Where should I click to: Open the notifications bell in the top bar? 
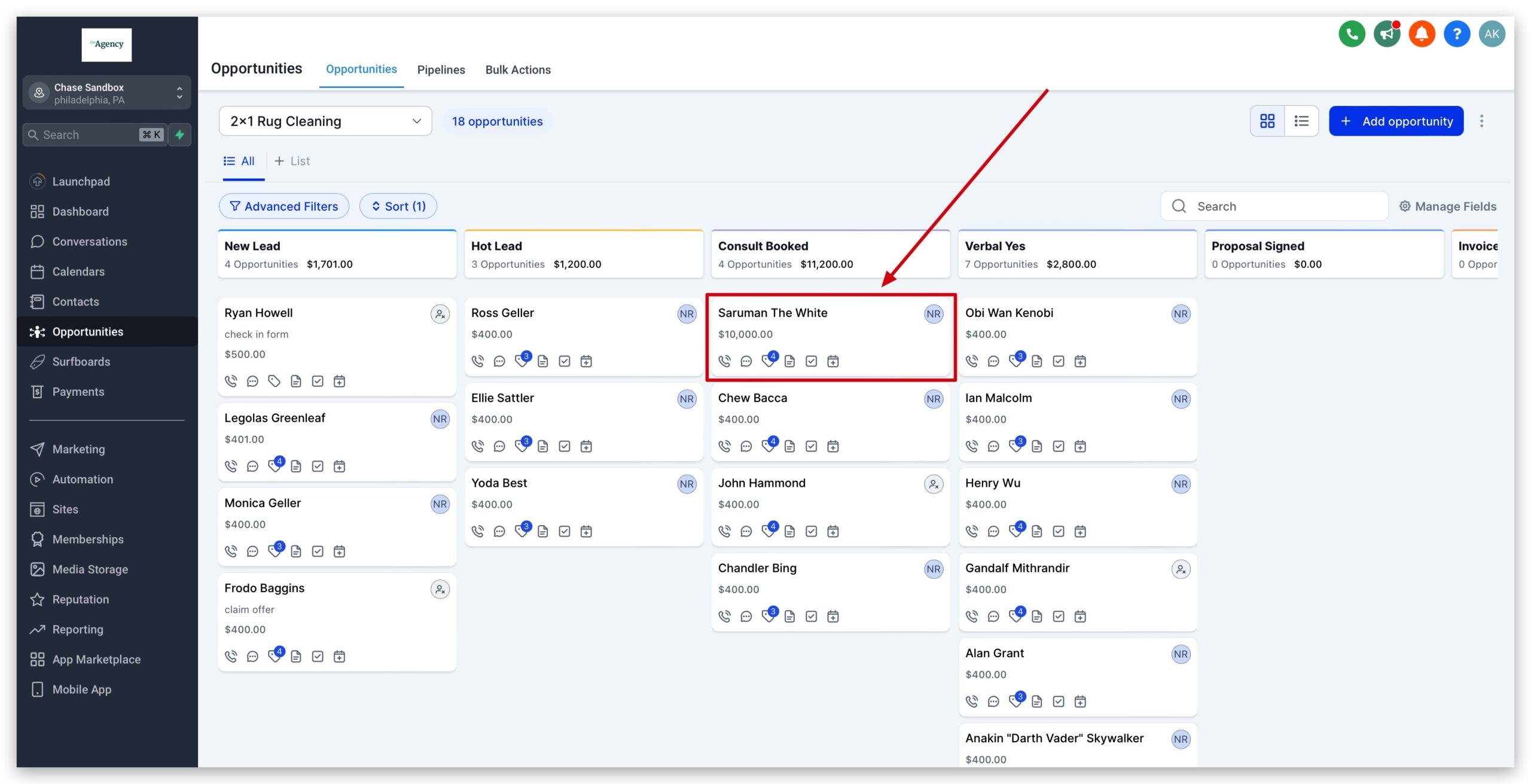point(1422,34)
